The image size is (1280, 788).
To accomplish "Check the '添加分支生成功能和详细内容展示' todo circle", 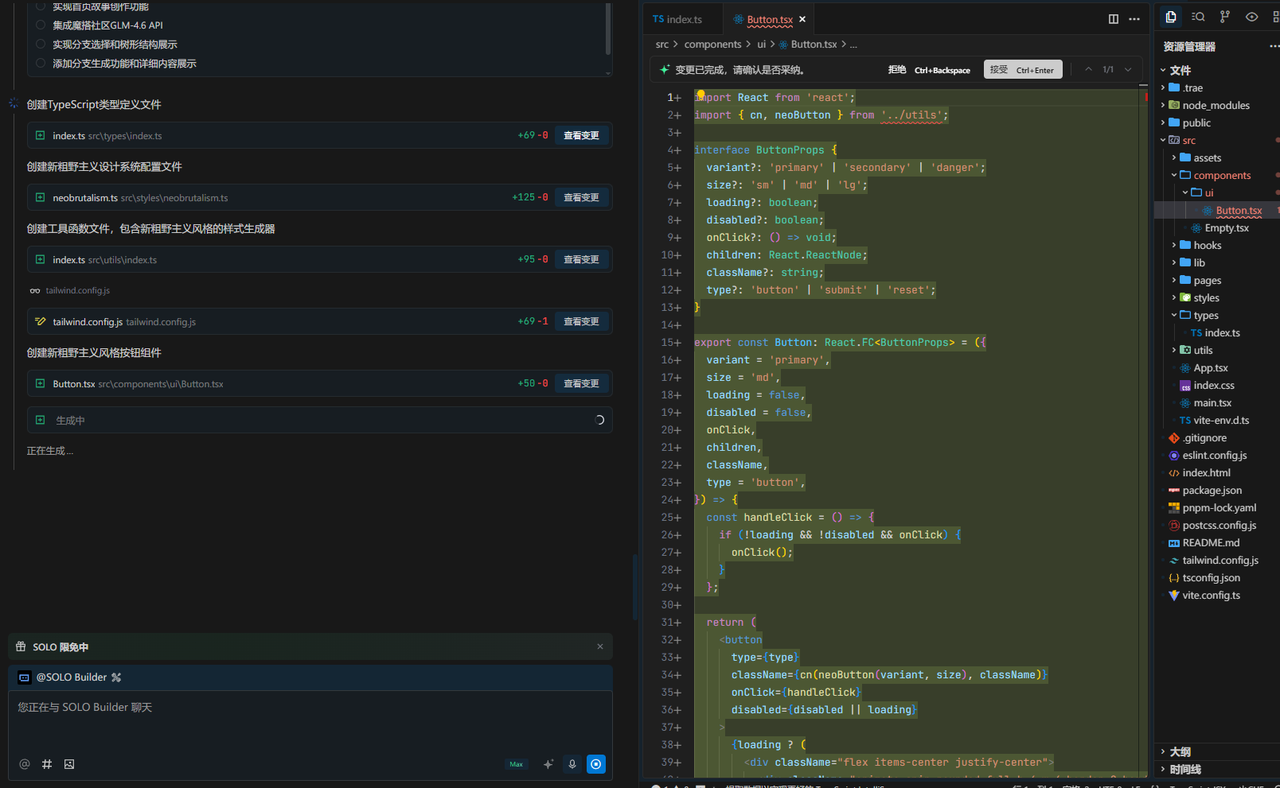I will pyautogui.click(x=41, y=63).
